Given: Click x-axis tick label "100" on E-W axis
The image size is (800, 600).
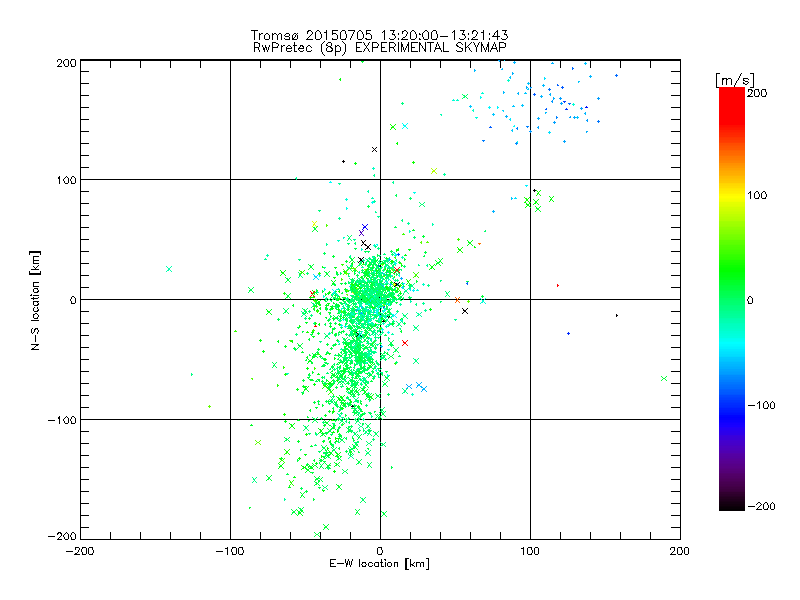Looking at the screenshot, I should (530, 551).
